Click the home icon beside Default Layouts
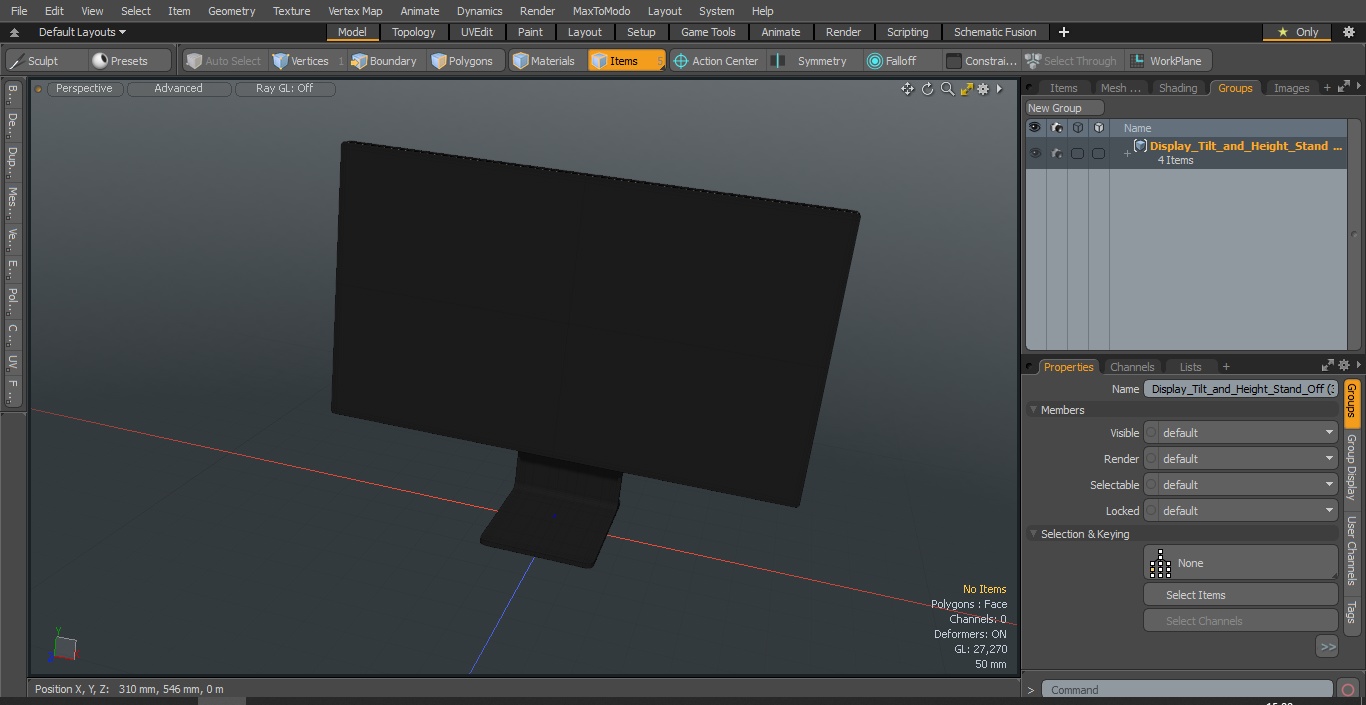 [x=14, y=32]
